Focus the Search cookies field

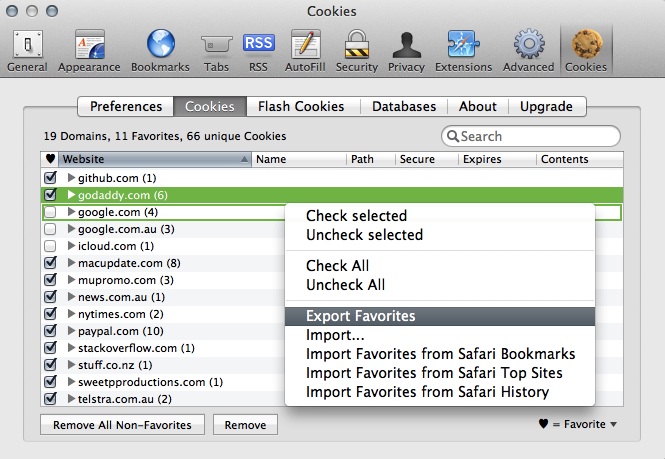tap(531, 136)
